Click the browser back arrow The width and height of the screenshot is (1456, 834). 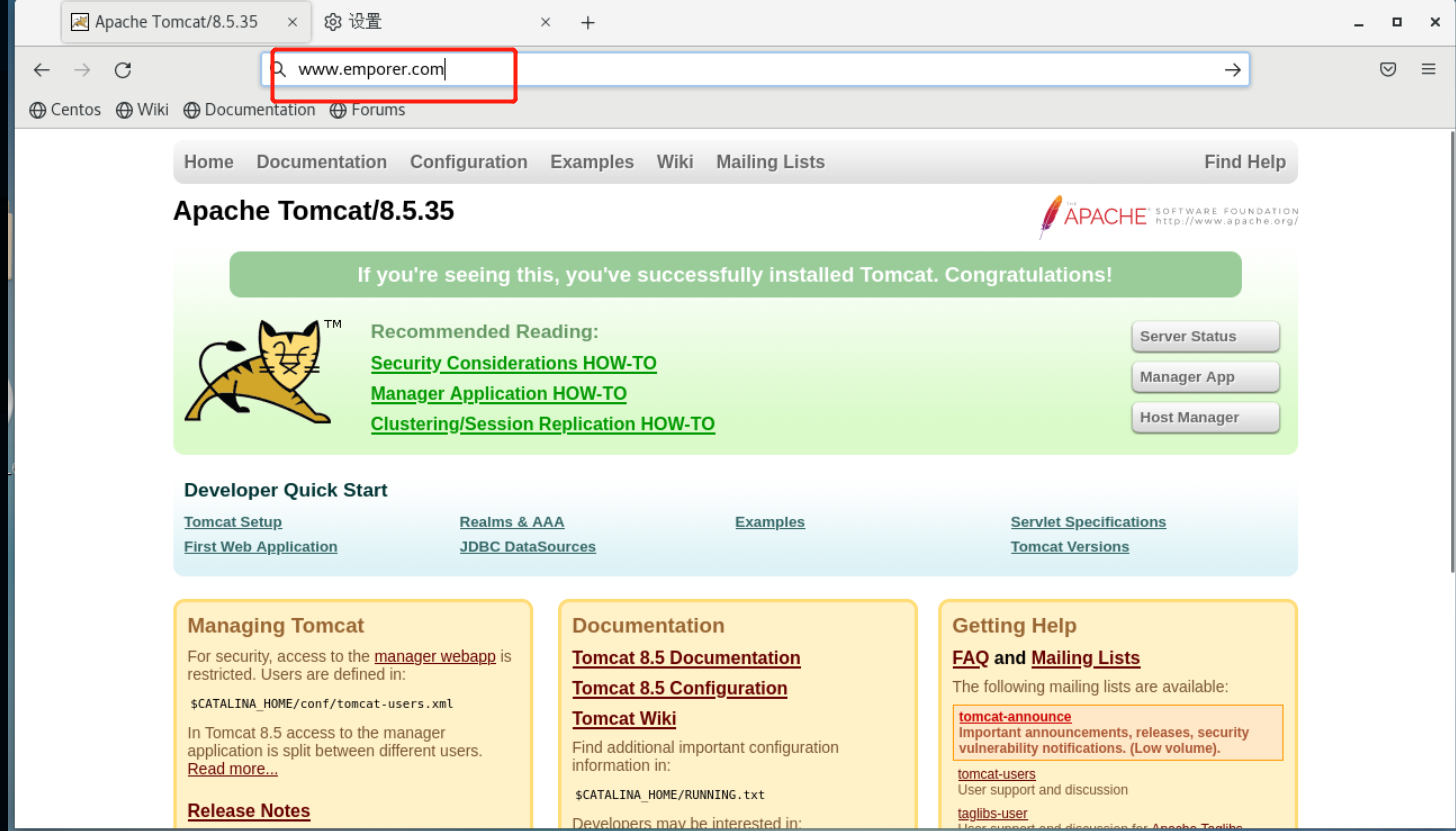coord(41,70)
